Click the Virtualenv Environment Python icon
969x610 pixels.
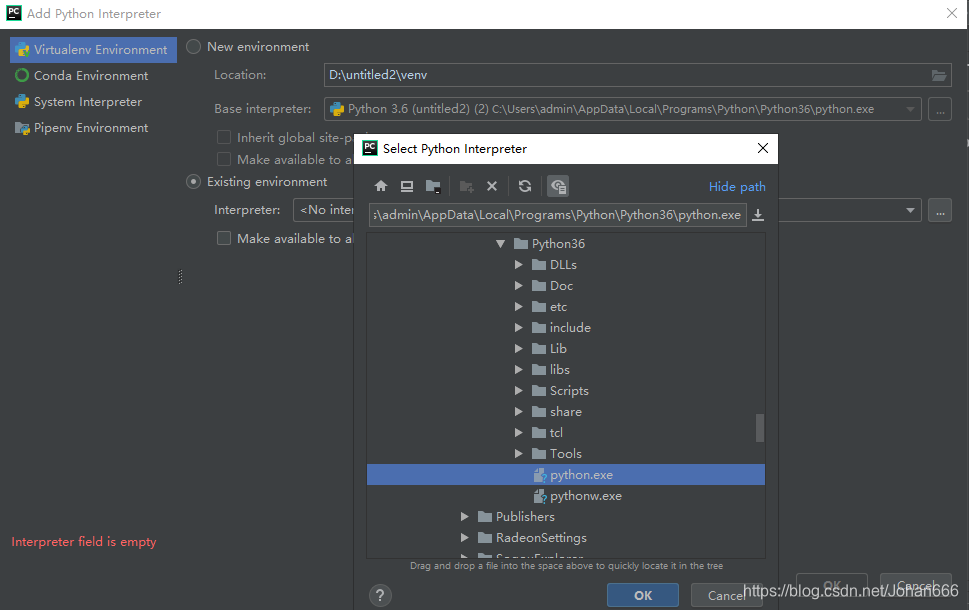23,50
